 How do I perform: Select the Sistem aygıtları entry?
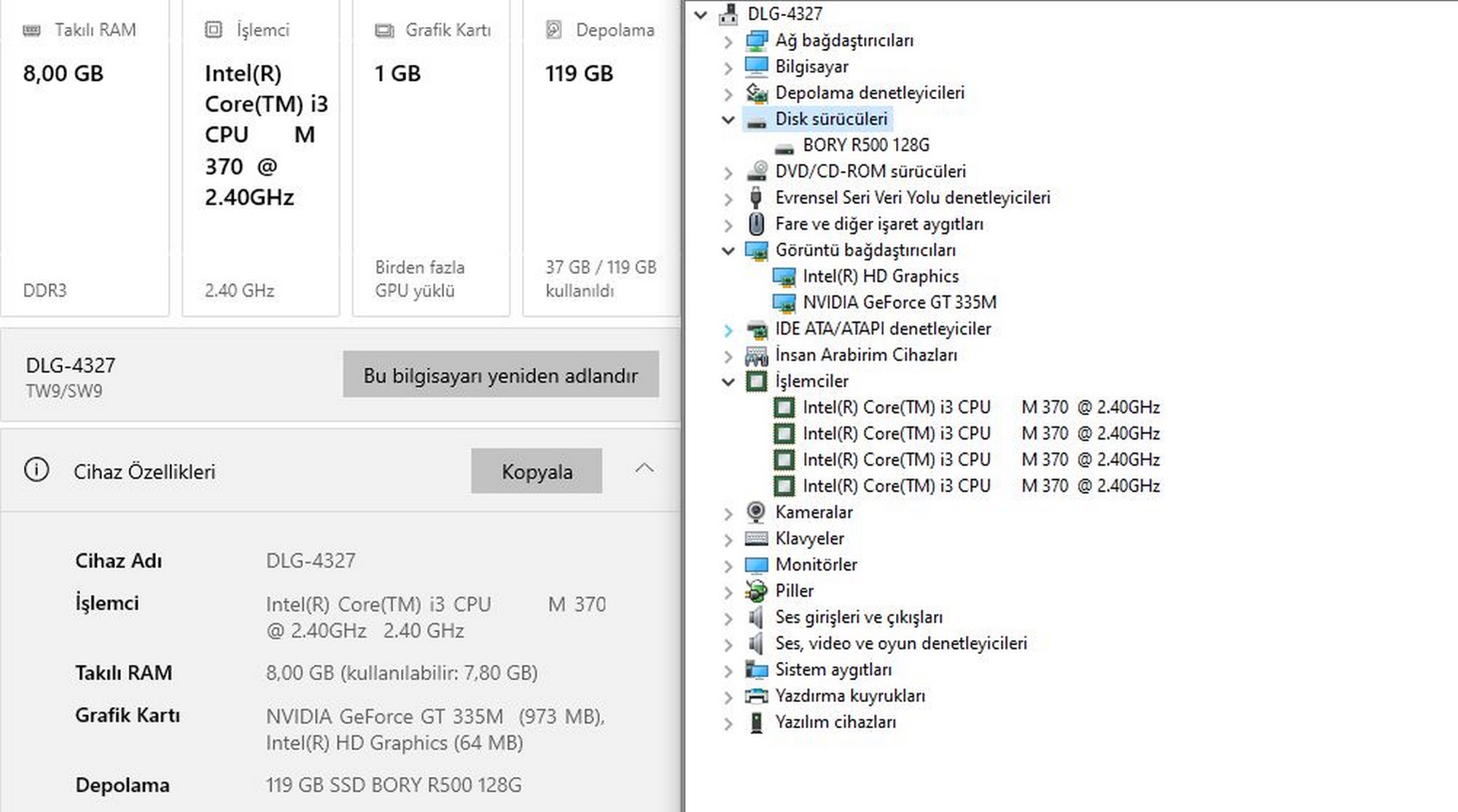[x=833, y=670]
